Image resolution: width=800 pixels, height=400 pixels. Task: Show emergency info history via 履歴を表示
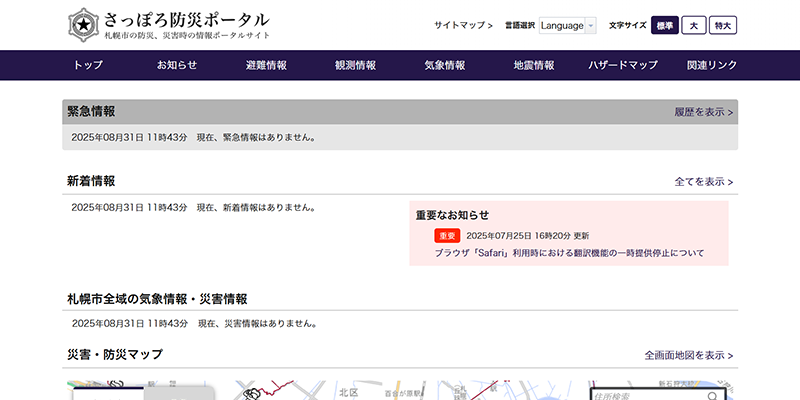click(704, 112)
